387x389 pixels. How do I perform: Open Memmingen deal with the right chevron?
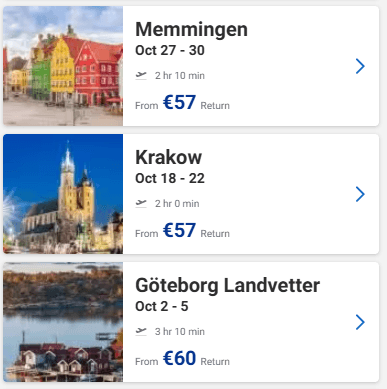pyautogui.click(x=360, y=66)
